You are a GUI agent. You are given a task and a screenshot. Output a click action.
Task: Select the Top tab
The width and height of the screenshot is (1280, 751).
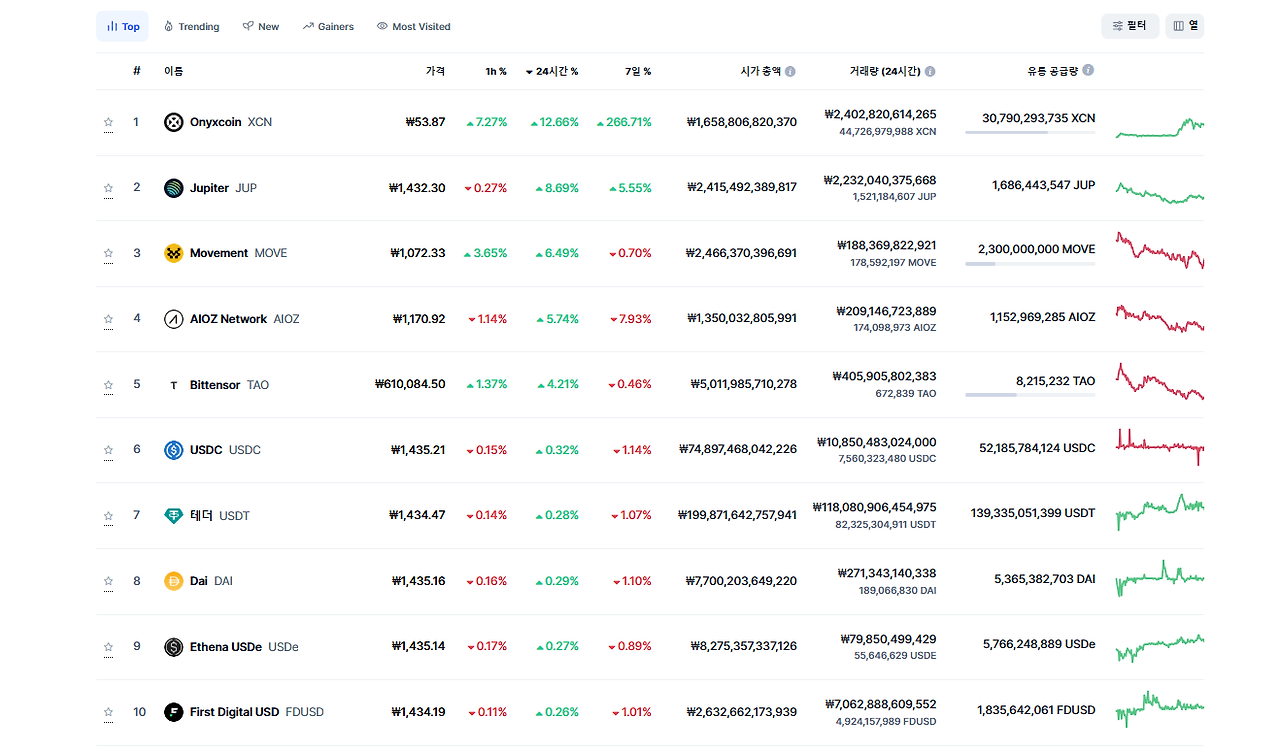coord(122,27)
